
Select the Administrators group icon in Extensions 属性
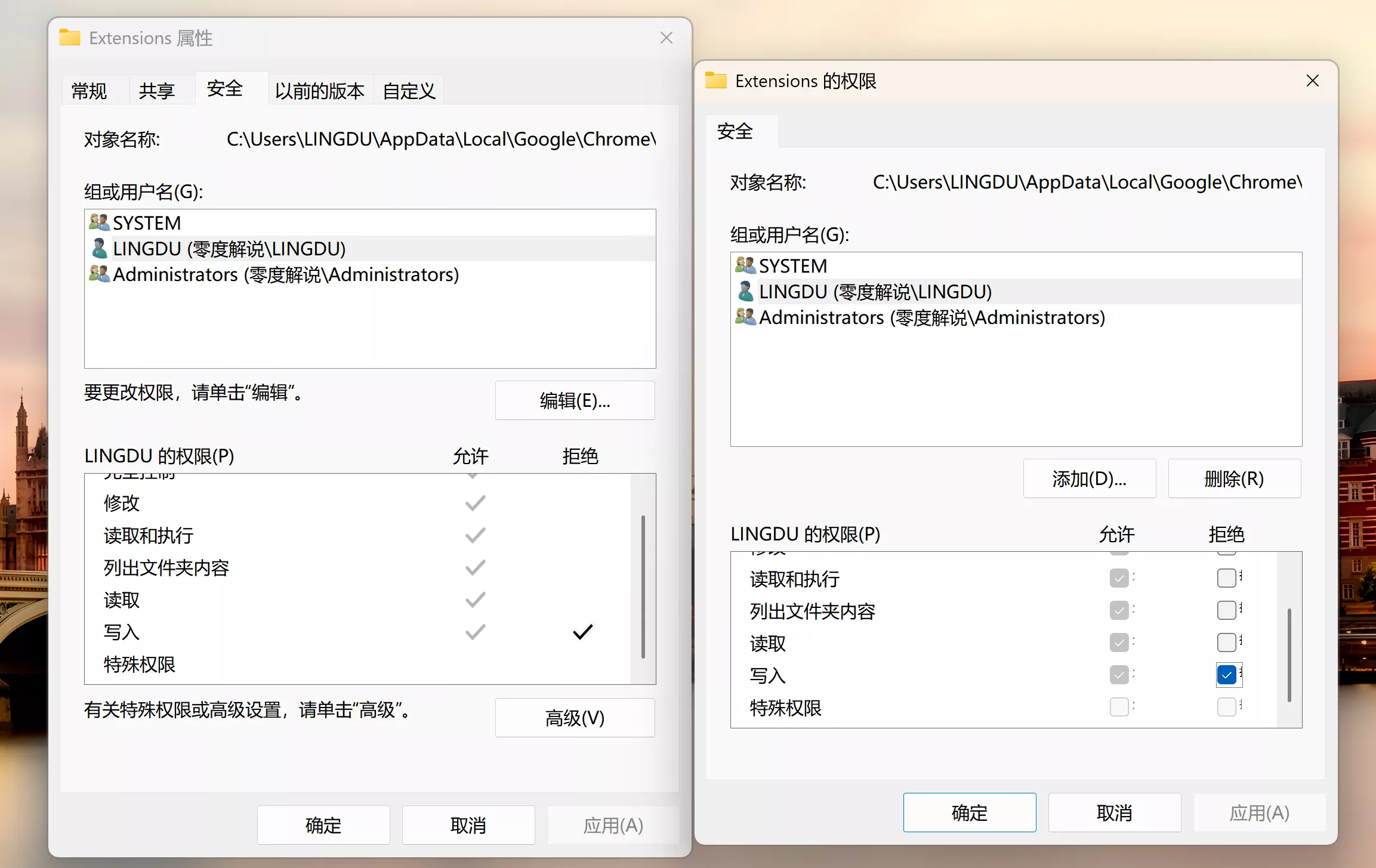(99, 274)
